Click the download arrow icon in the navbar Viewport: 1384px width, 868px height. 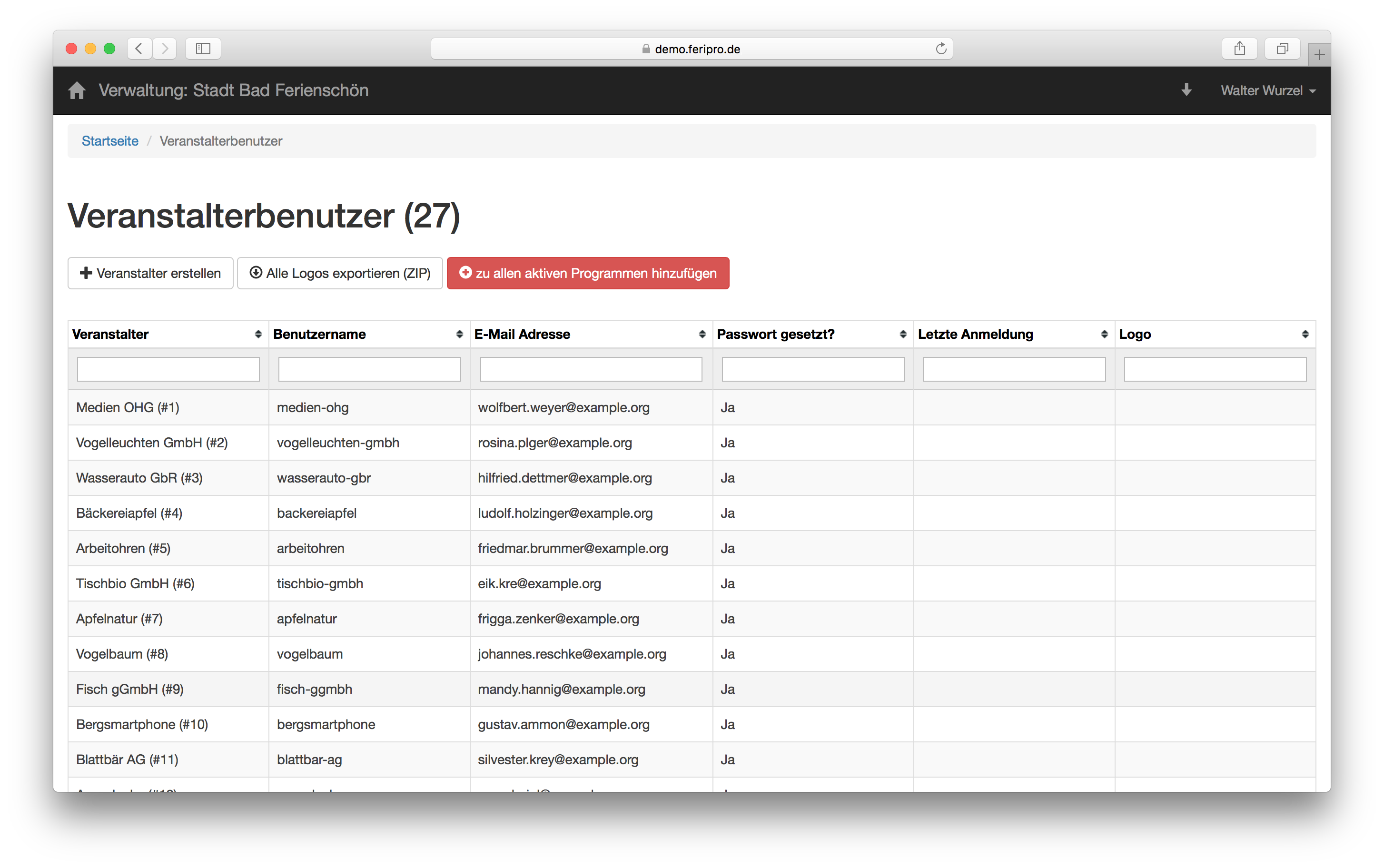point(1186,89)
